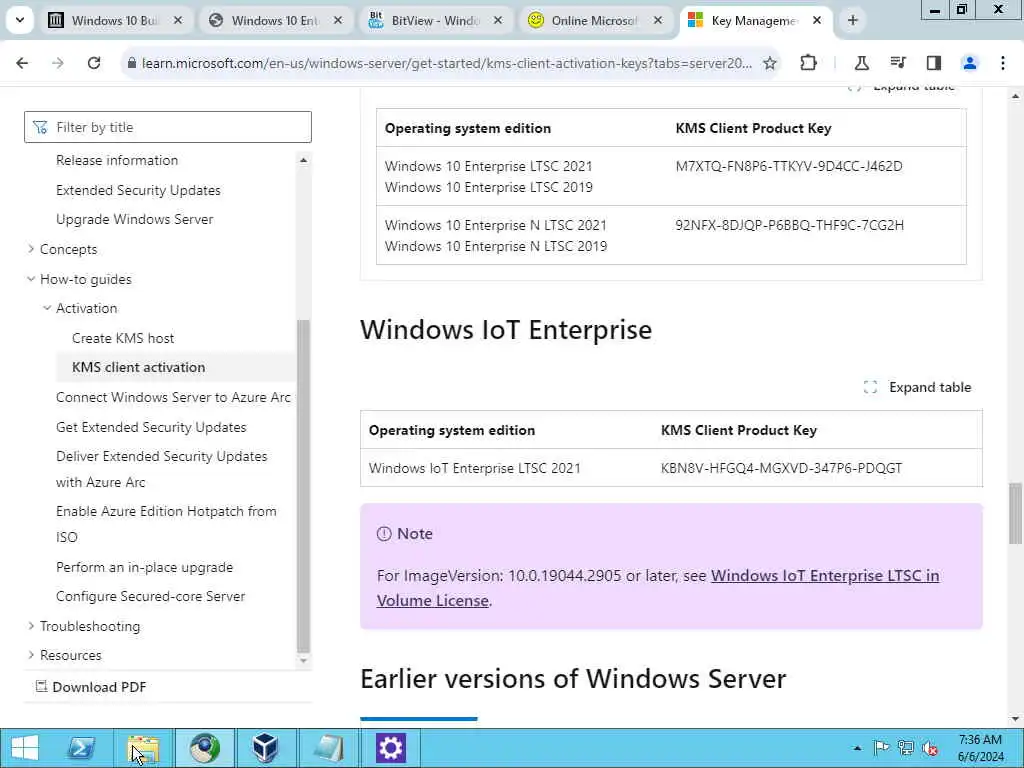Open Upgrade Windows Server page
This screenshot has height=768, width=1024.
click(135, 219)
